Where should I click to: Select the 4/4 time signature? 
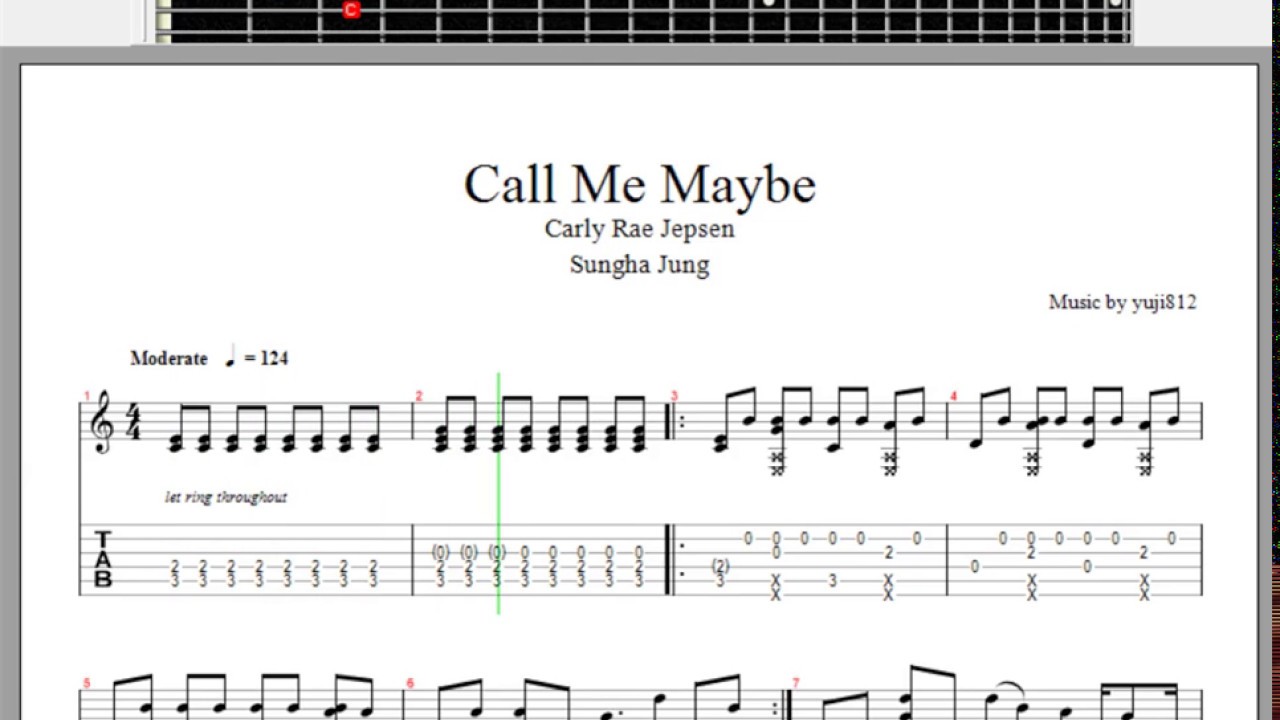coord(133,425)
